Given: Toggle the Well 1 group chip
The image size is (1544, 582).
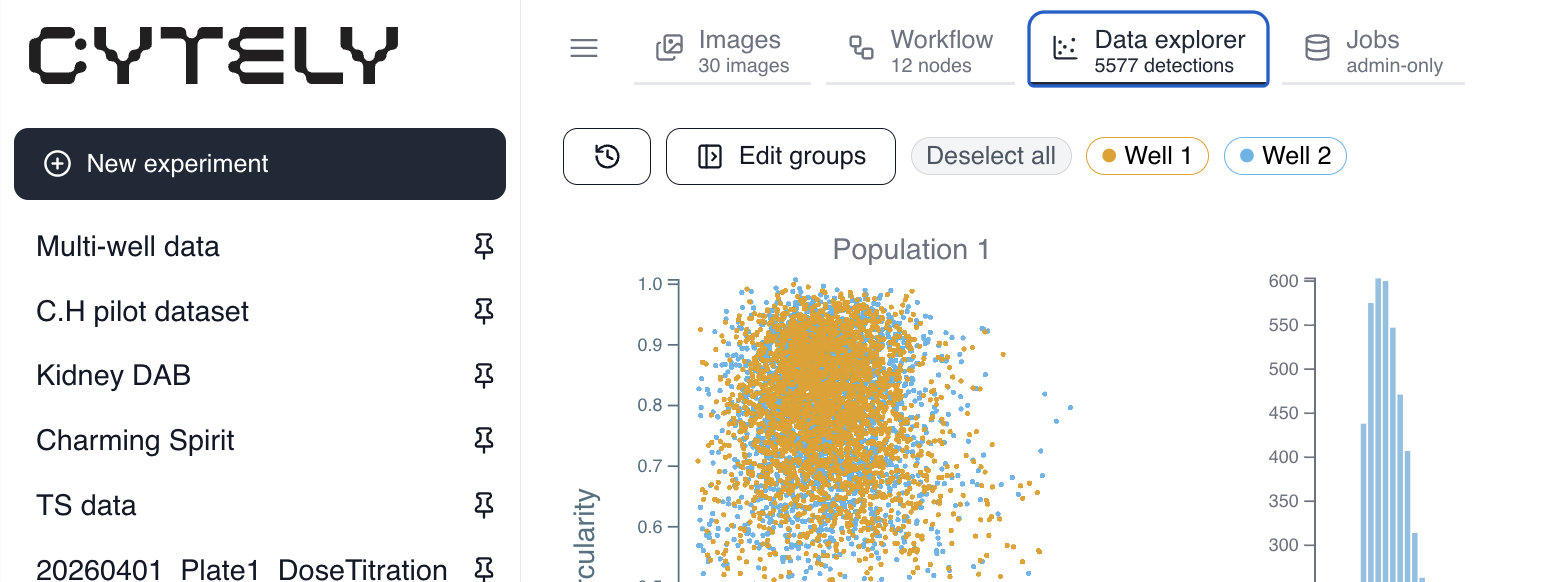Looking at the screenshot, I should click(x=1147, y=156).
